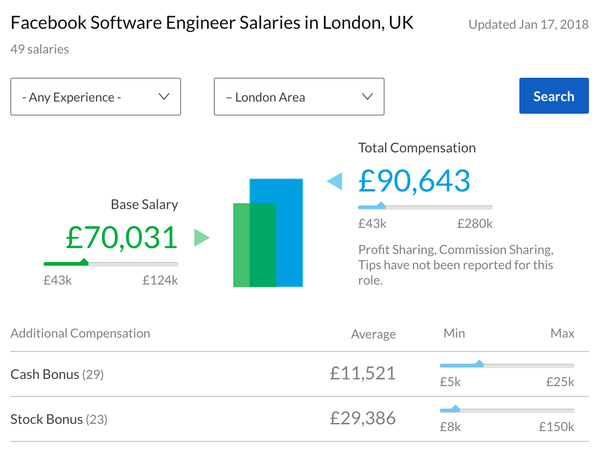Click the £8k stock bonus minimum
The width and height of the screenshot is (602, 454).
[450, 427]
